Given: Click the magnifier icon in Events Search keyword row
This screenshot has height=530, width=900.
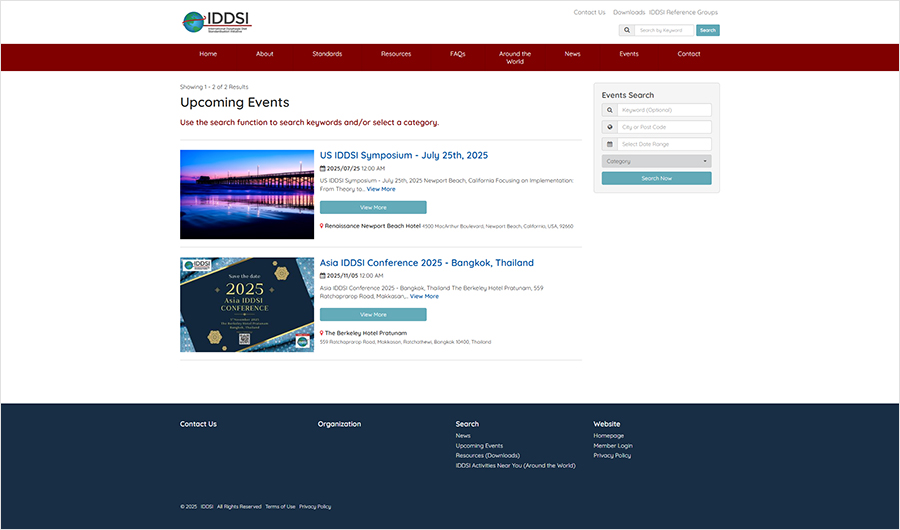Looking at the screenshot, I should point(610,110).
